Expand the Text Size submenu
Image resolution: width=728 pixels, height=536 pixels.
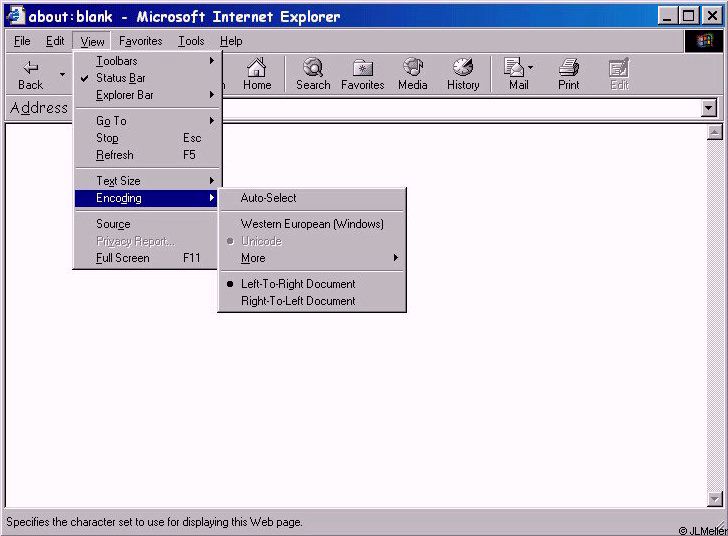(x=146, y=181)
